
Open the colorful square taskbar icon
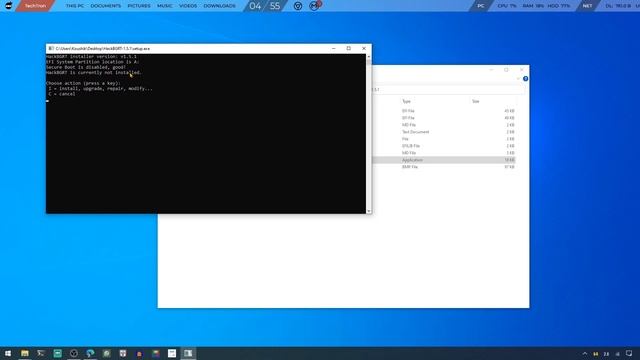[x=156, y=353]
